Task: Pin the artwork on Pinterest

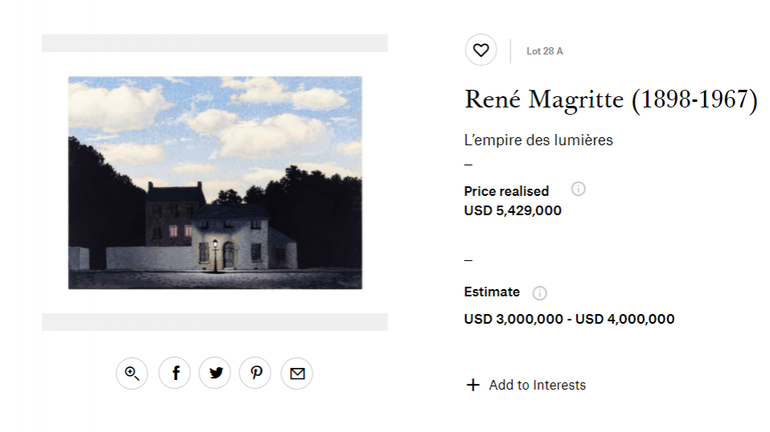Action: point(256,373)
